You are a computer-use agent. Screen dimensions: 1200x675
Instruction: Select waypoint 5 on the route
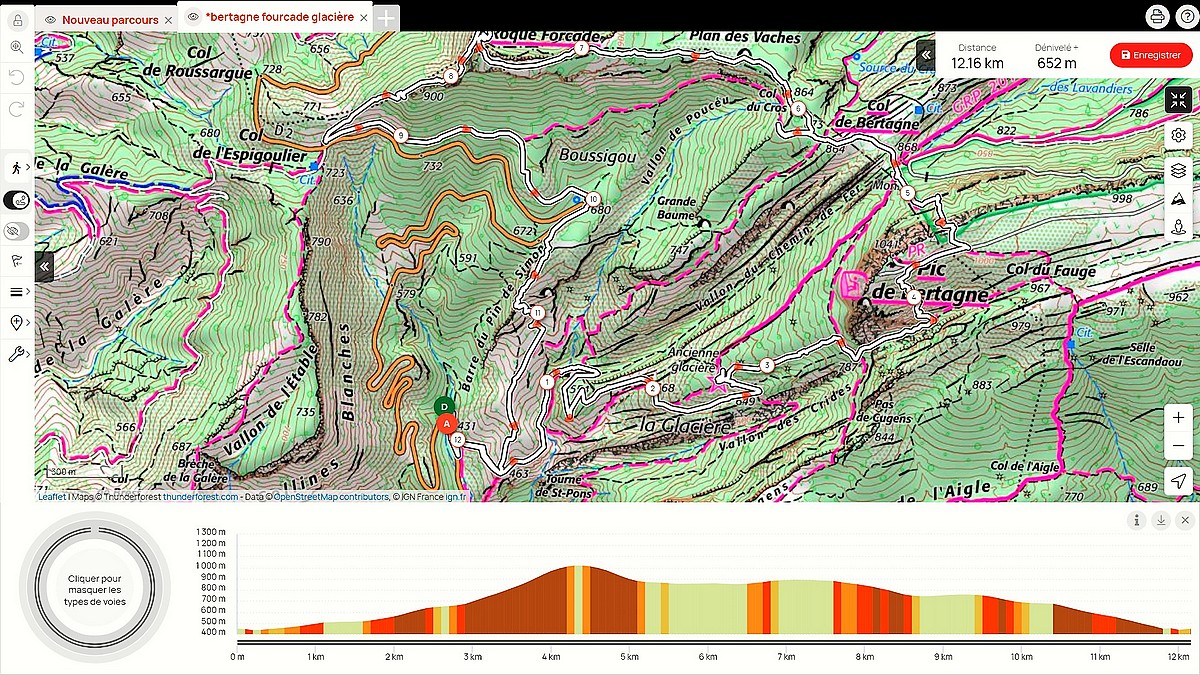907,192
